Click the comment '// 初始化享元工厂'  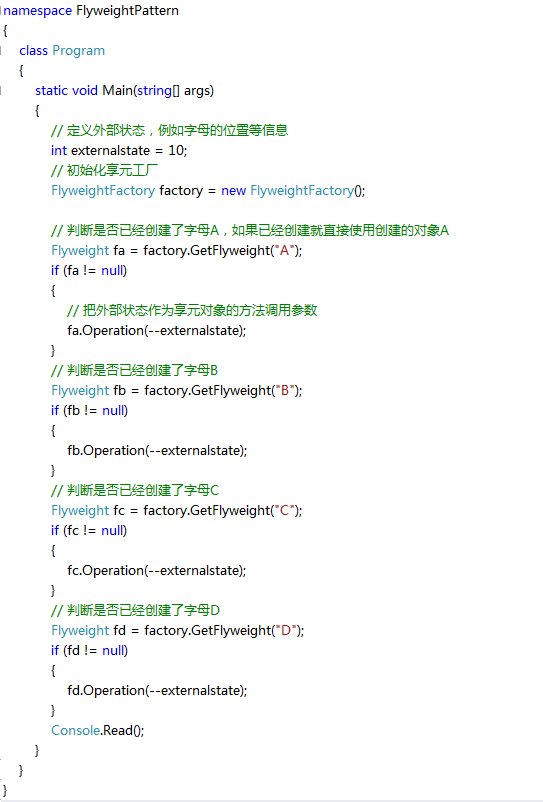click(104, 170)
